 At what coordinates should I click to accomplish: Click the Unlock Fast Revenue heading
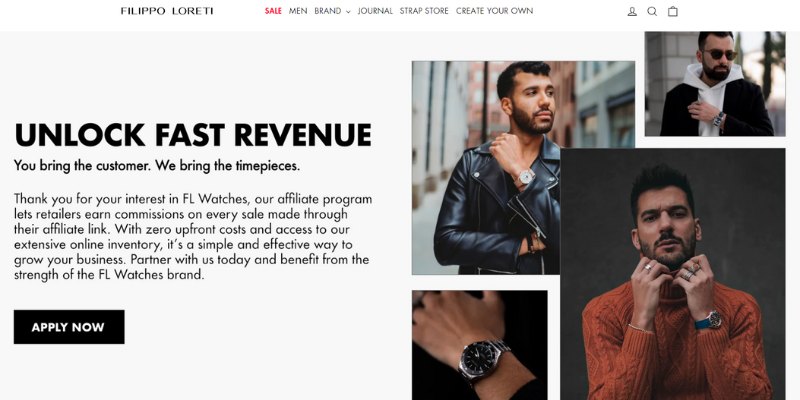(193, 135)
